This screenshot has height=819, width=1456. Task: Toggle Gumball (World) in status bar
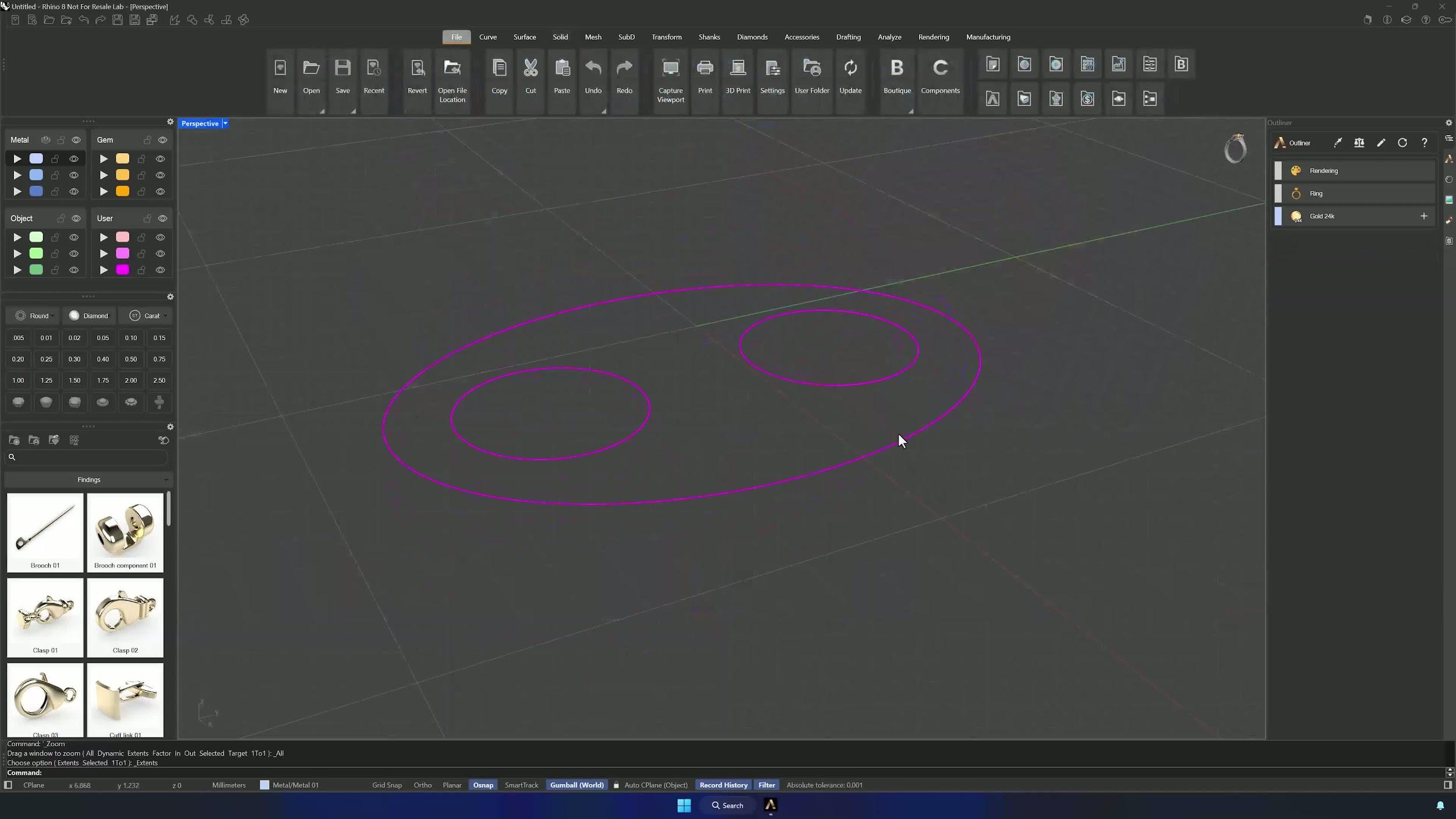(577, 785)
